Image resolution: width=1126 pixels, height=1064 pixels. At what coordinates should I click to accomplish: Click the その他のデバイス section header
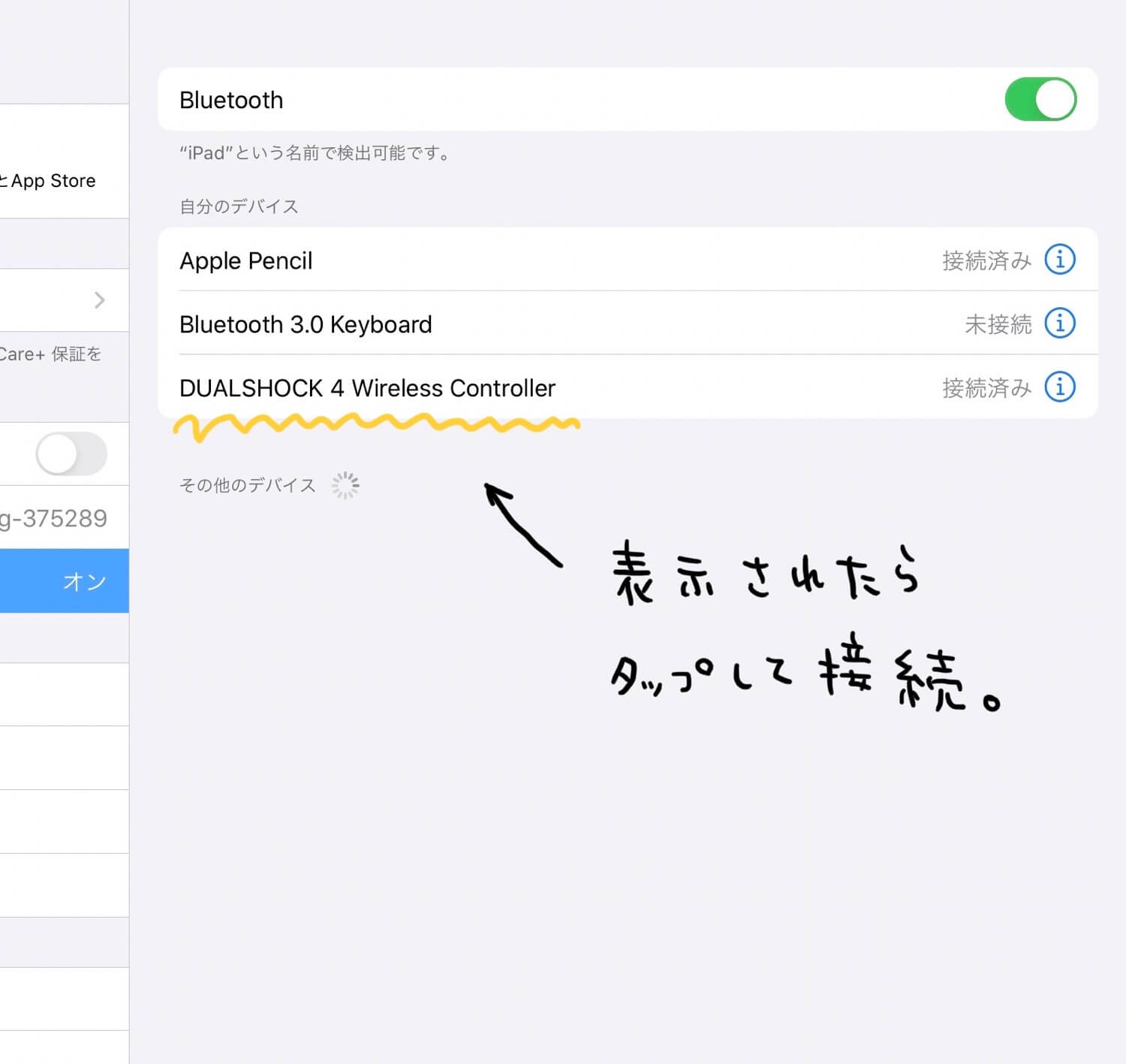coord(247,485)
